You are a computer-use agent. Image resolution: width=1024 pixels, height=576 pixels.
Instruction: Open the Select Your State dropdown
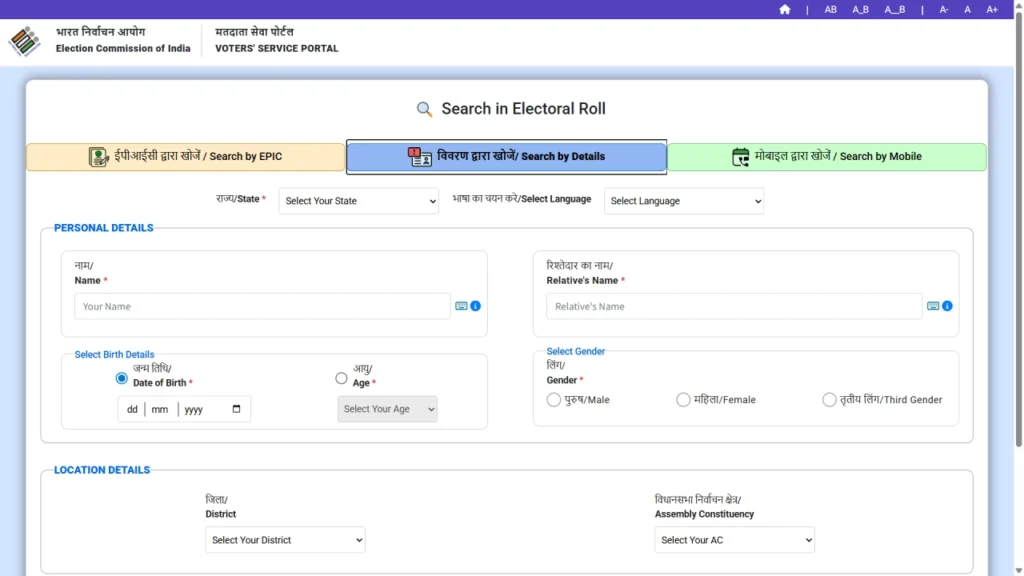click(x=358, y=201)
